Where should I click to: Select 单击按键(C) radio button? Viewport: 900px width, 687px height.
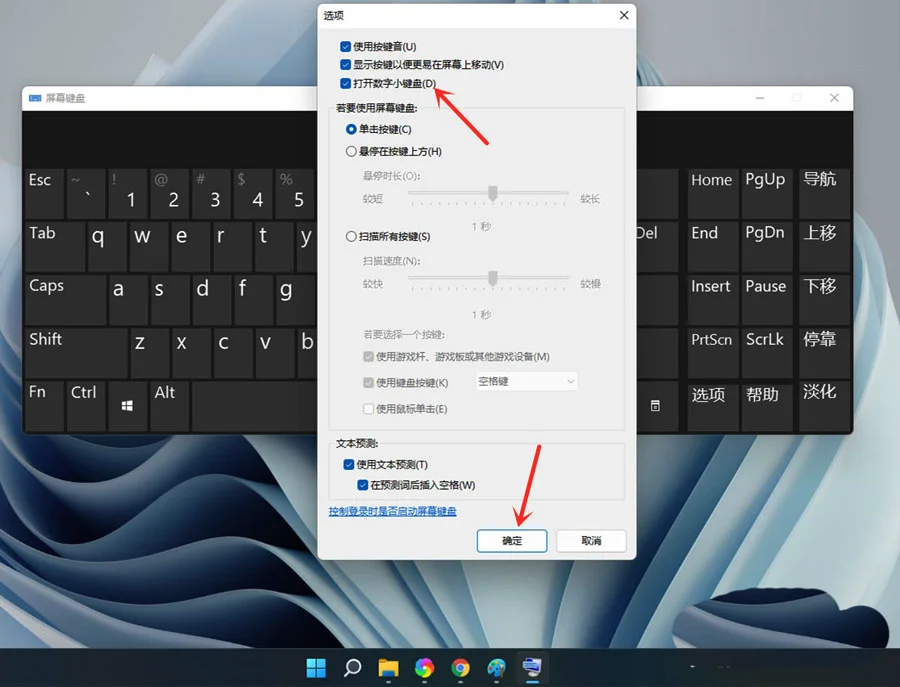351,129
